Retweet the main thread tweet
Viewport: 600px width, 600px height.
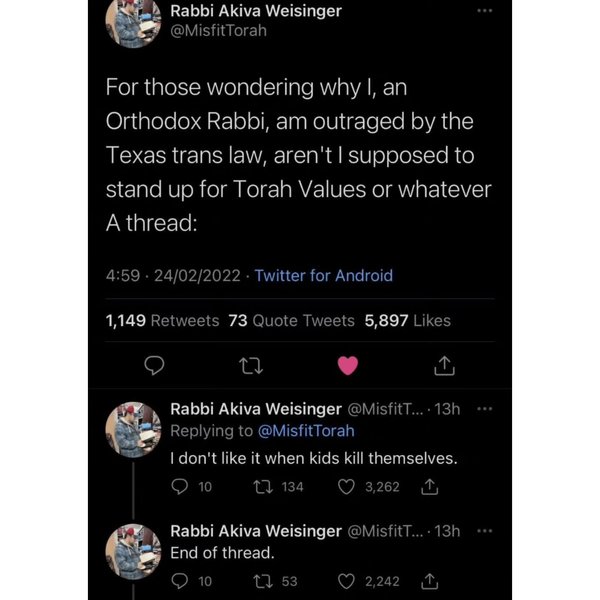coord(249,366)
